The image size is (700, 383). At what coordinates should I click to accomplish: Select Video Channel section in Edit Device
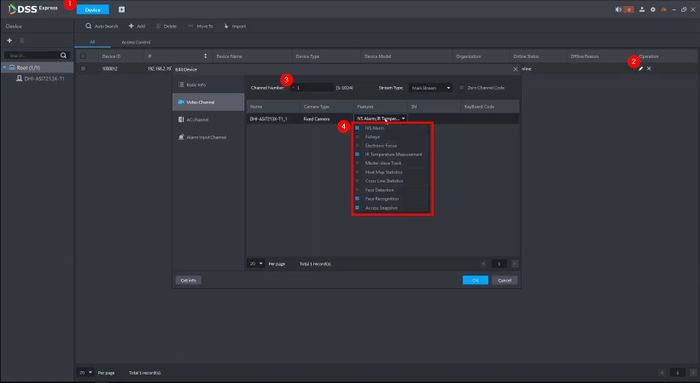pyautogui.click(x=208, y=102)
